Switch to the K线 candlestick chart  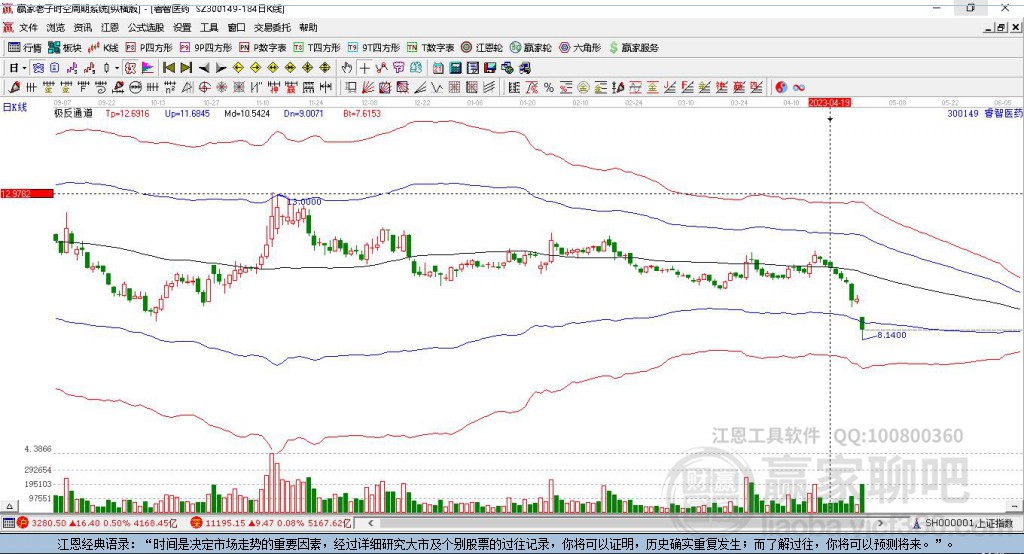pos(104,48)
